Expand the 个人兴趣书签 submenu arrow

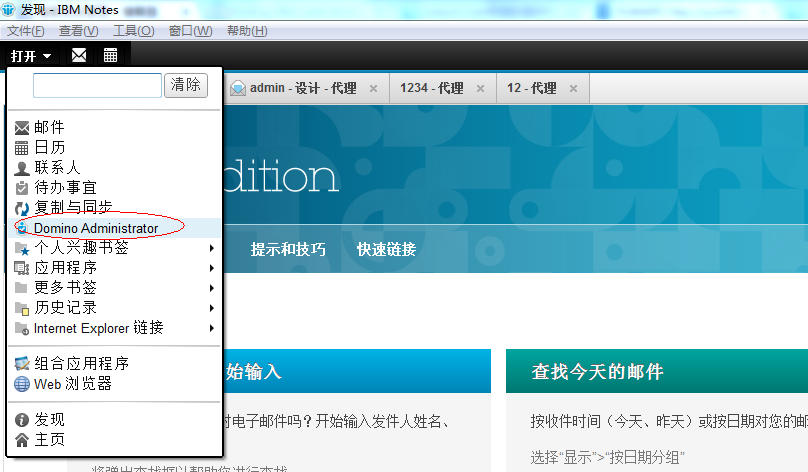point(212,248)
